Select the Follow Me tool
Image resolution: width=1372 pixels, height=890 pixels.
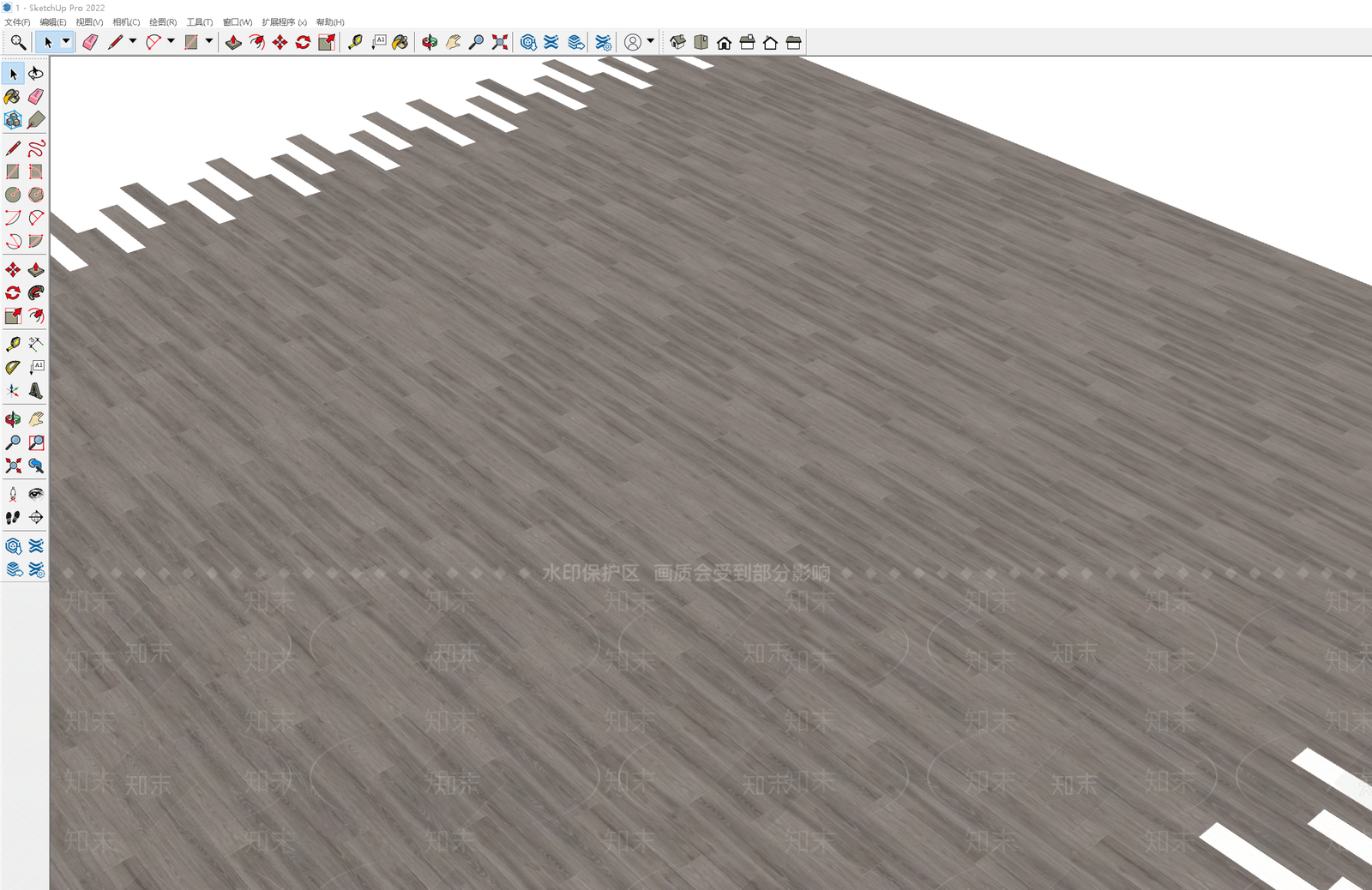[x=36, y=293]
